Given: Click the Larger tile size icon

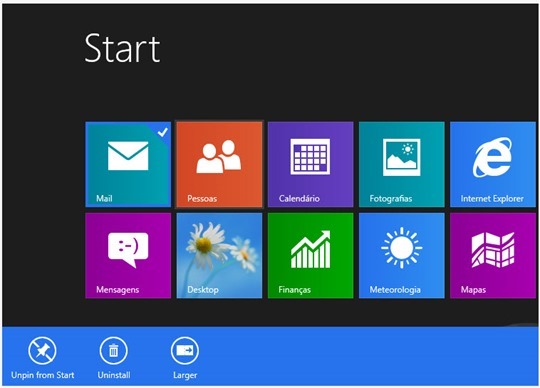Looking at the screenshot, I should click(185, 350).
